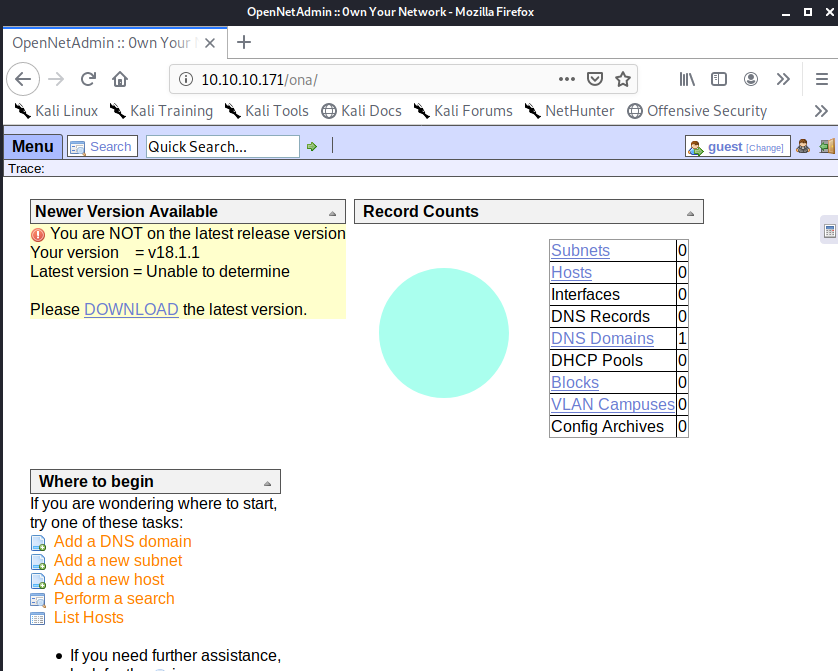Open the DNS Domains record link
Viewport: 838px width, 671px height.
602,338
